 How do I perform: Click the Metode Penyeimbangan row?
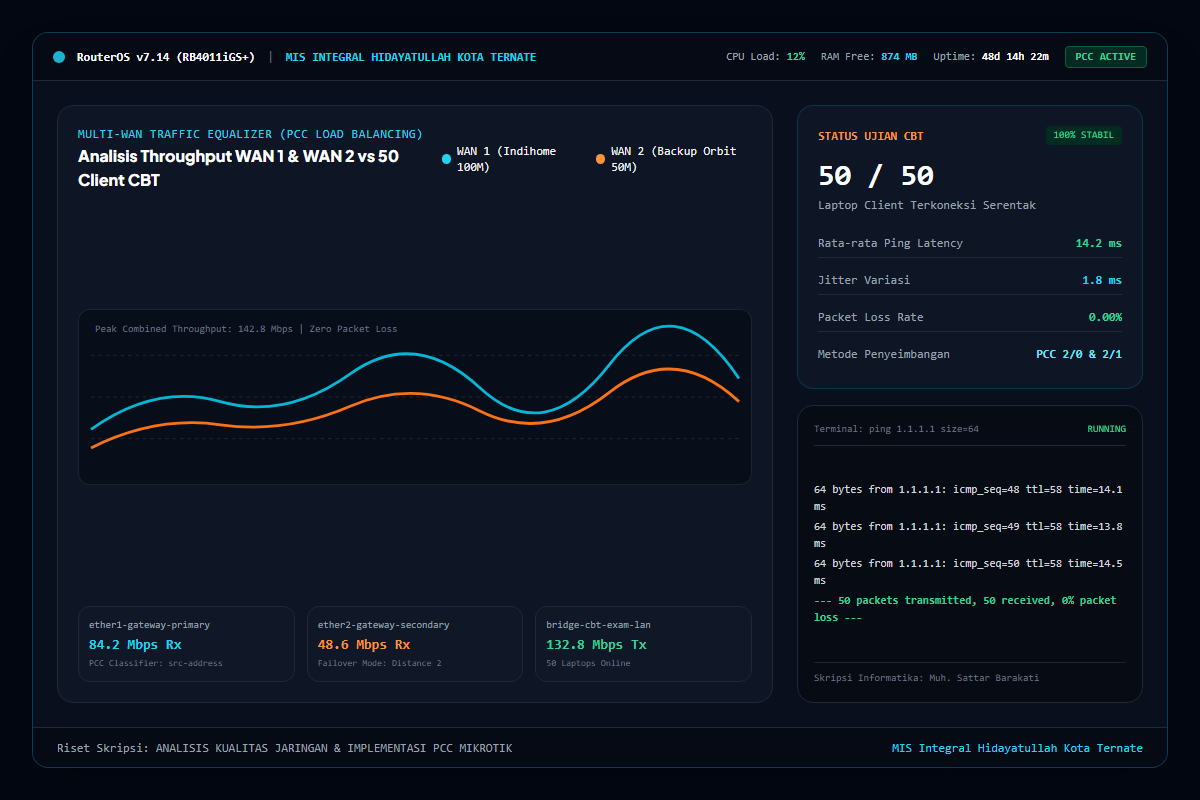pyautogui.click(x=970, y=354)
